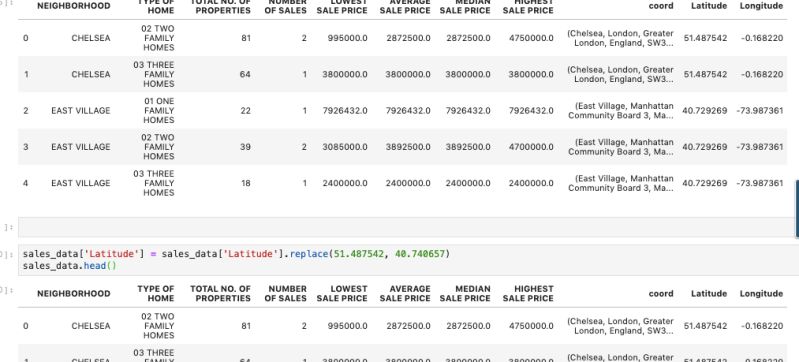Click the CHELSEA cell in row 0 of the lower table
The height and width of the screenshot is (362, 799).
(x=91, y=326)
